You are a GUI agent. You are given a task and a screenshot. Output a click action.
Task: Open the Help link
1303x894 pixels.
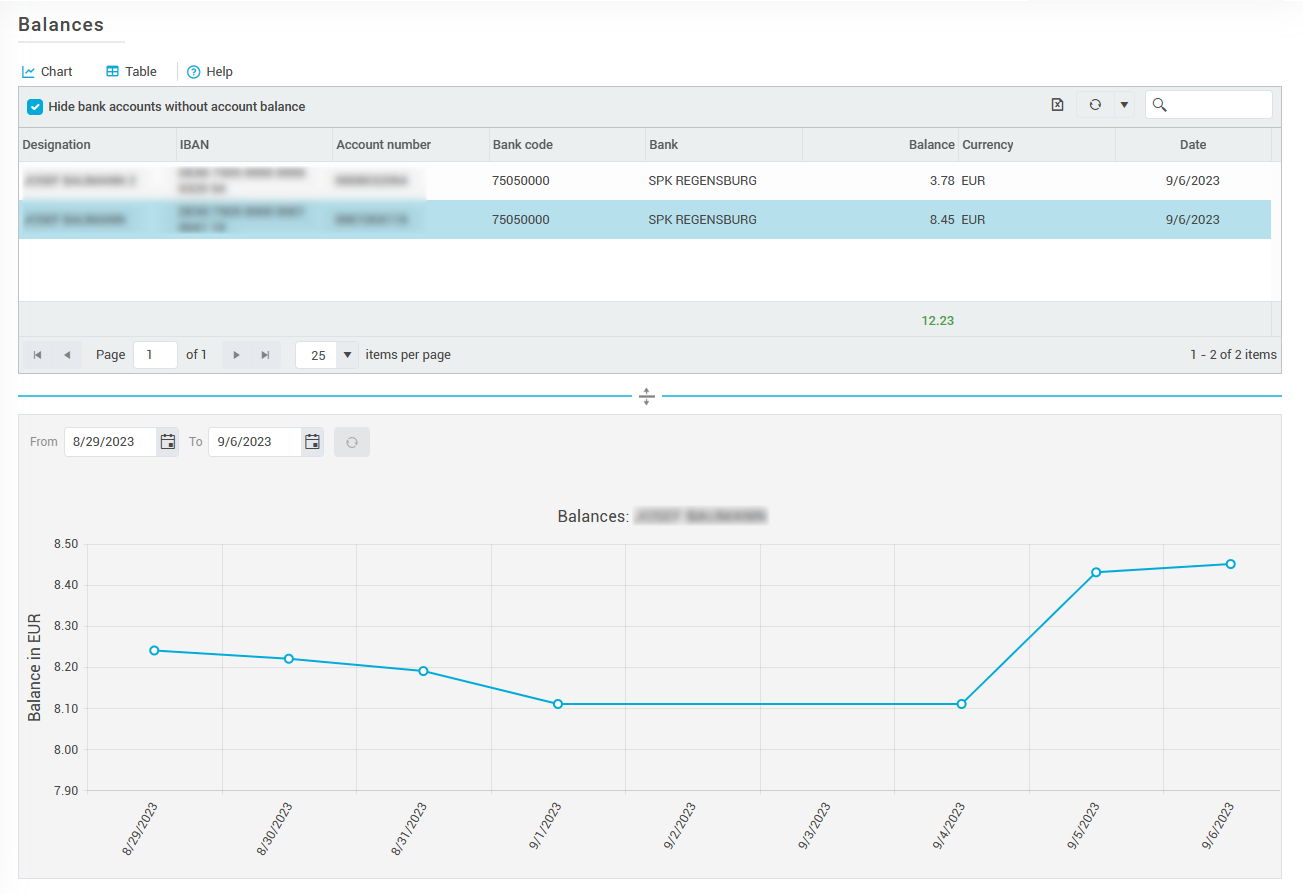[210, 72]
